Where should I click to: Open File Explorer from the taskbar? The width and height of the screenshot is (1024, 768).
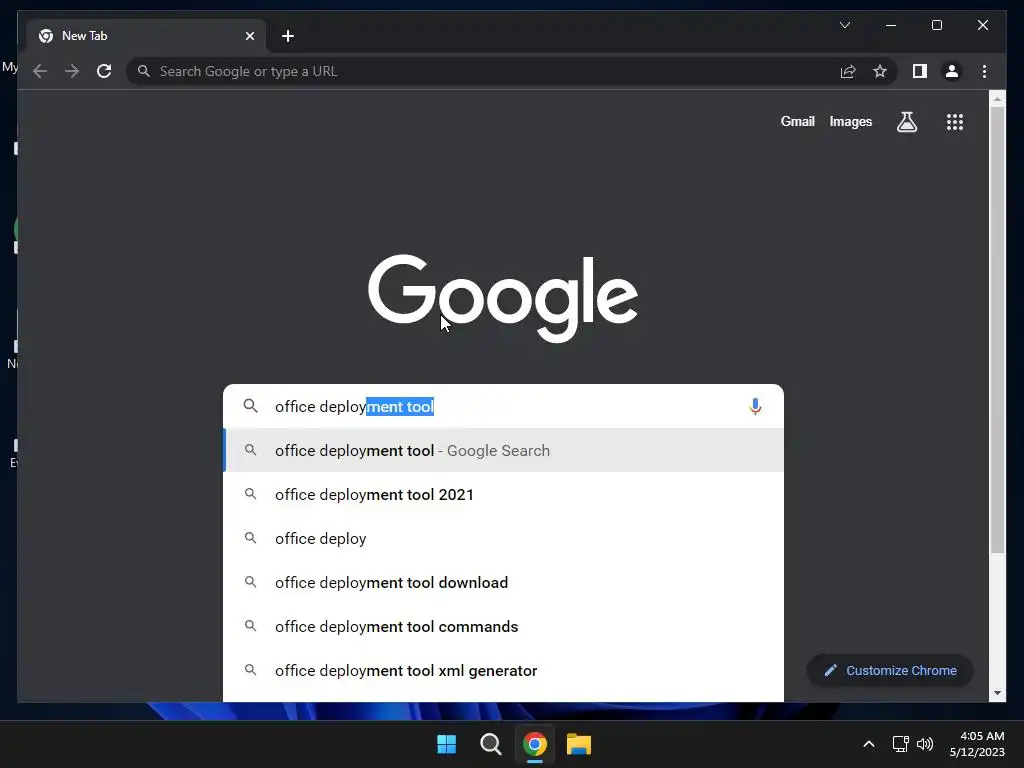(579, 744)
